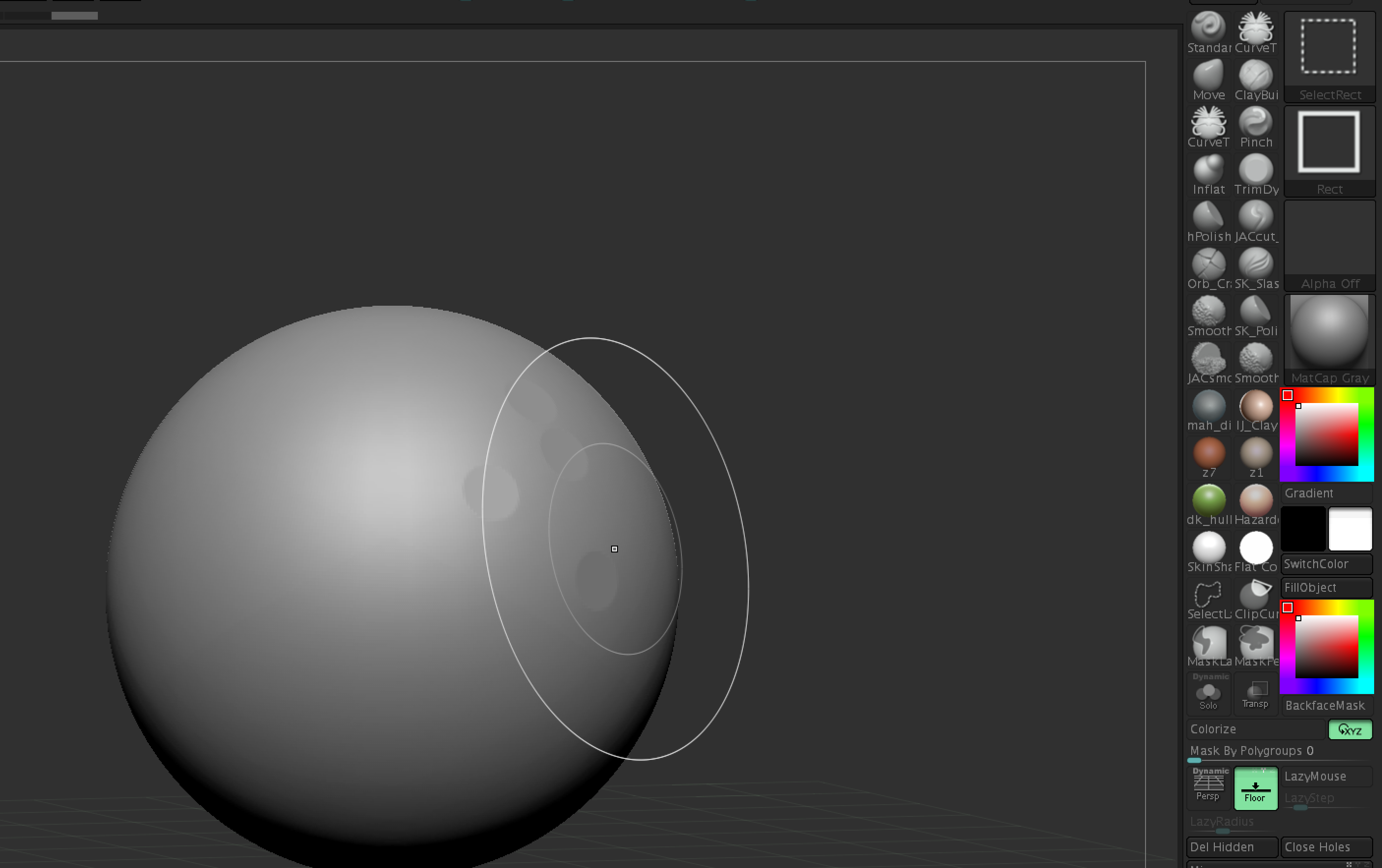Select the Move brush
The width and height of the screenshot is (1382, 868).
tap(1208, 80)
